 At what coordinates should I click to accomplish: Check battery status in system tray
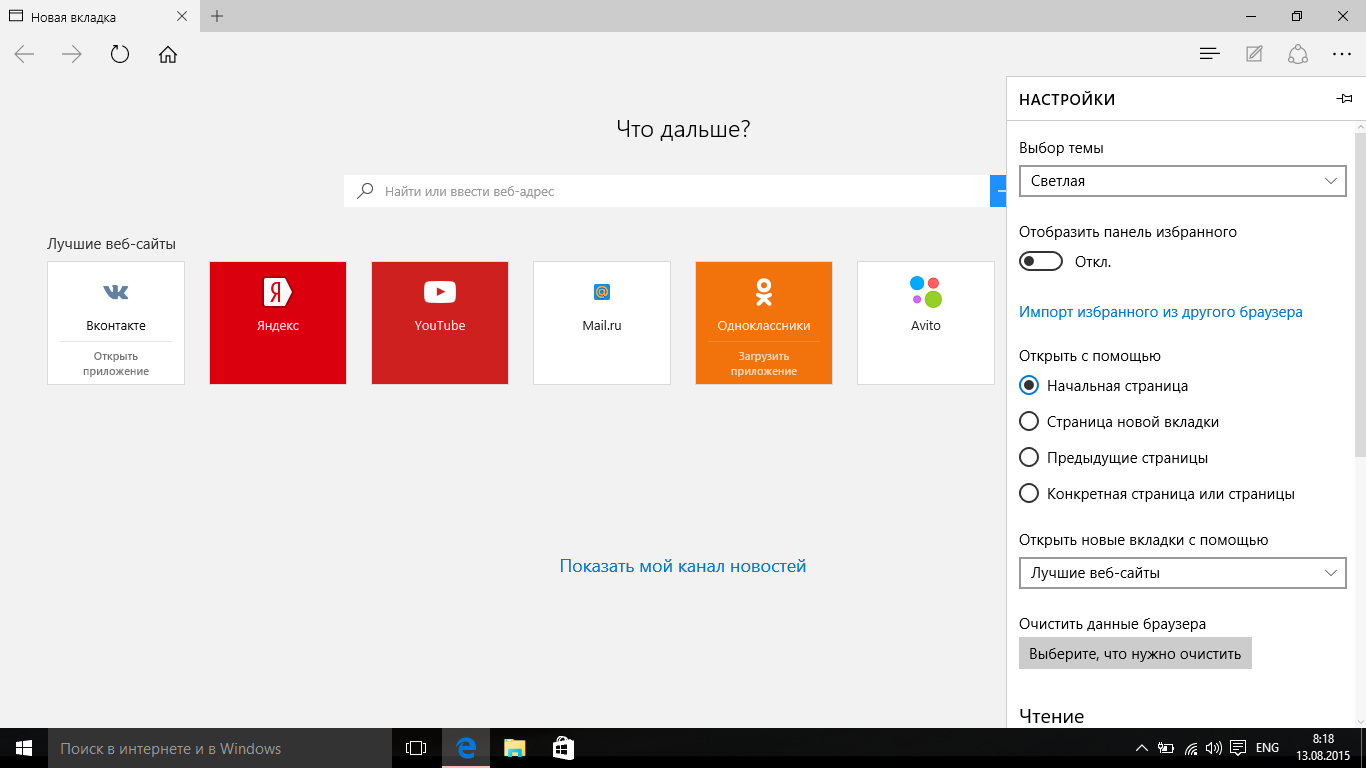(x=1166, y=748)
